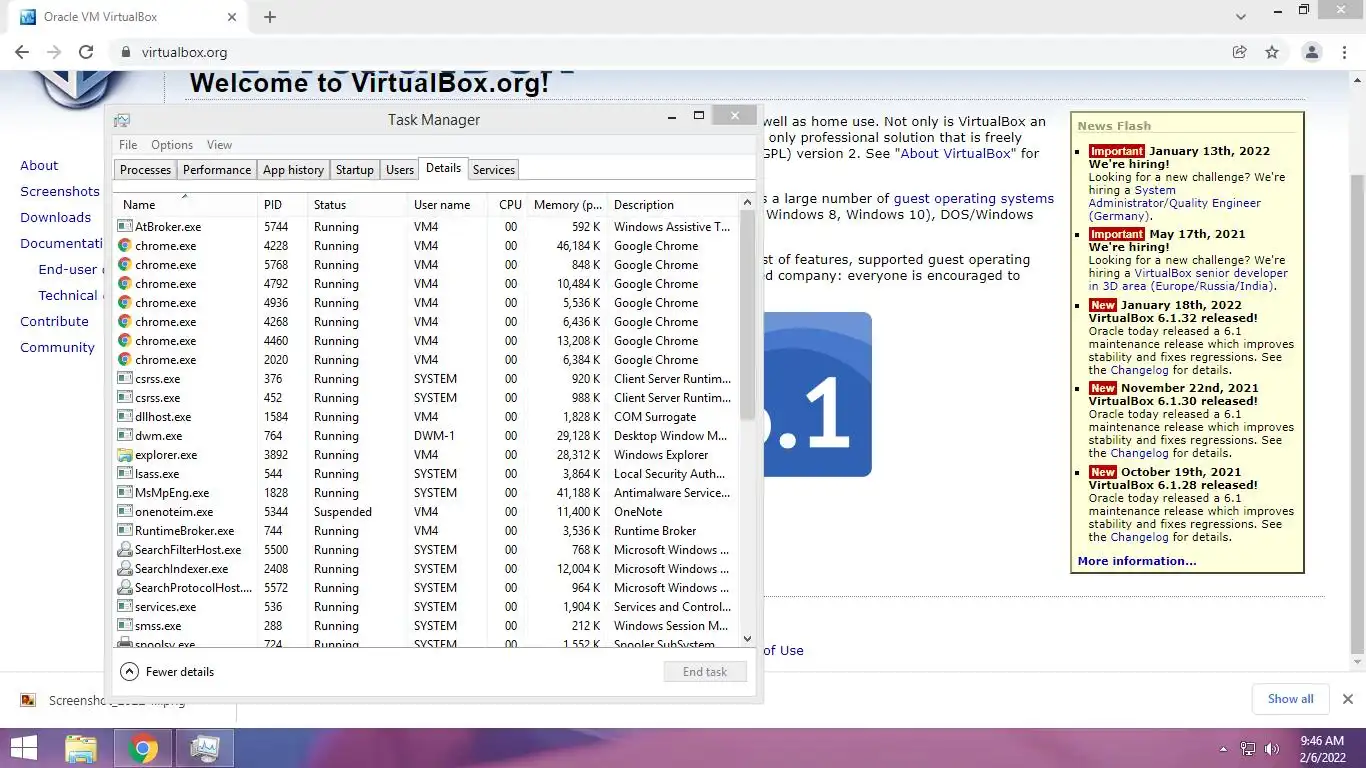Click the End task button
This screenshot has height=768, width=1366.
[705, 672]
